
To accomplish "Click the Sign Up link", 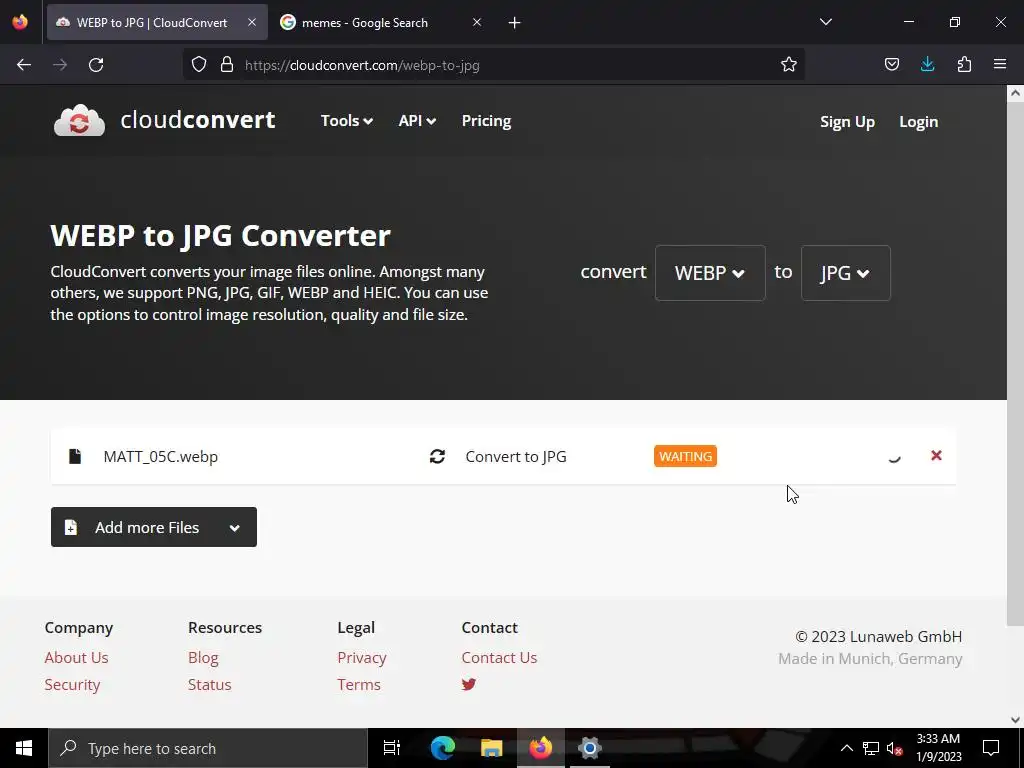I will click(x=847, y=122).
